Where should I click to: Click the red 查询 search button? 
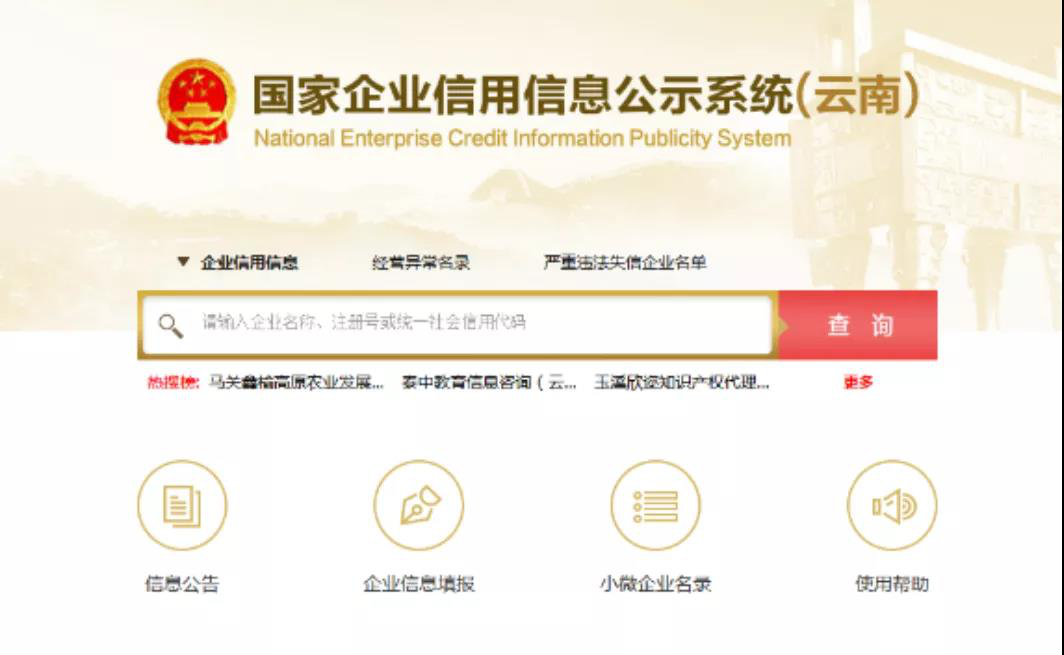[x=858, y=325]
